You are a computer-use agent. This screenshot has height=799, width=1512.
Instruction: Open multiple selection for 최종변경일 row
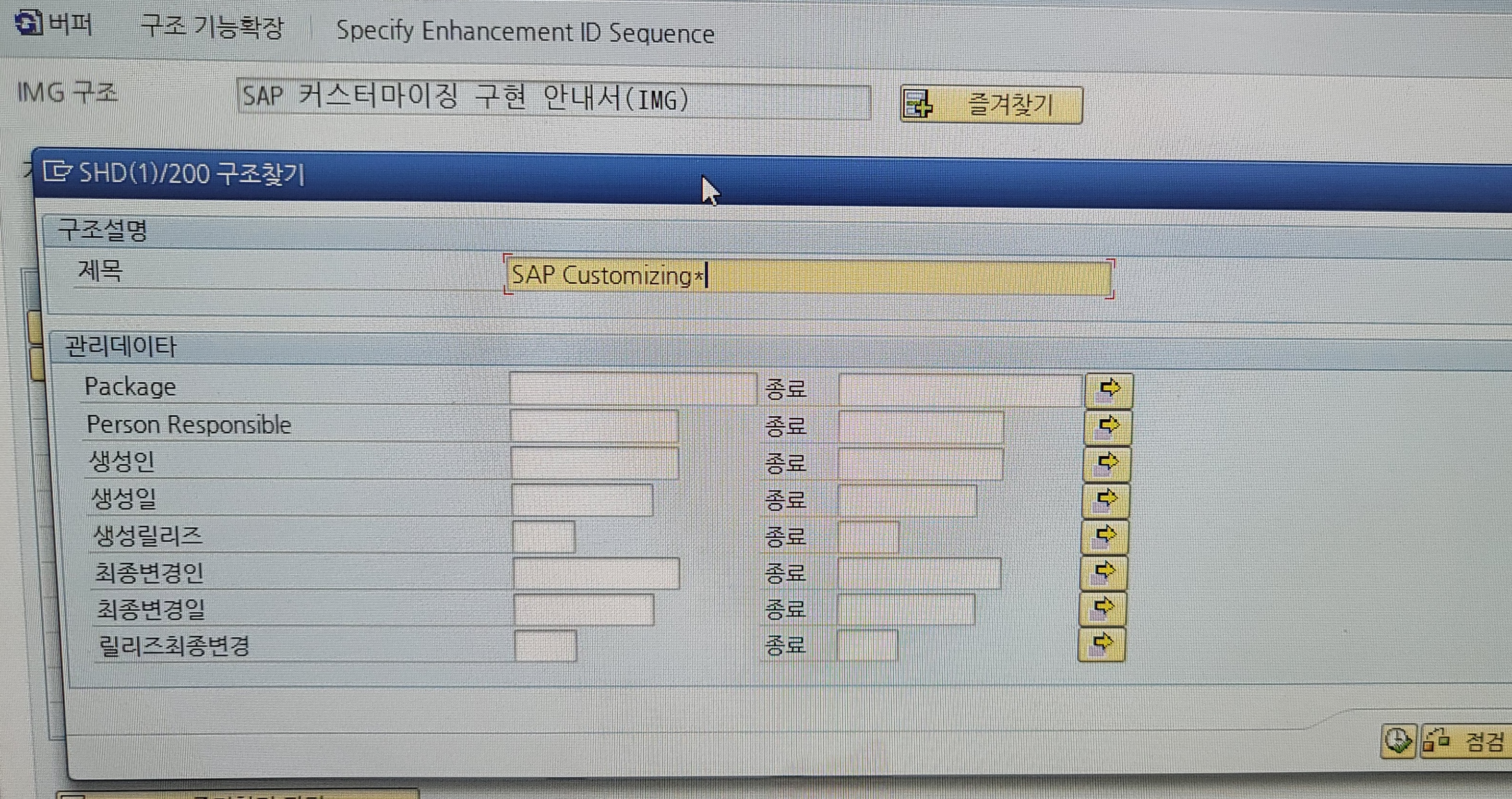pyautogui.click(x=1104, y=608)
